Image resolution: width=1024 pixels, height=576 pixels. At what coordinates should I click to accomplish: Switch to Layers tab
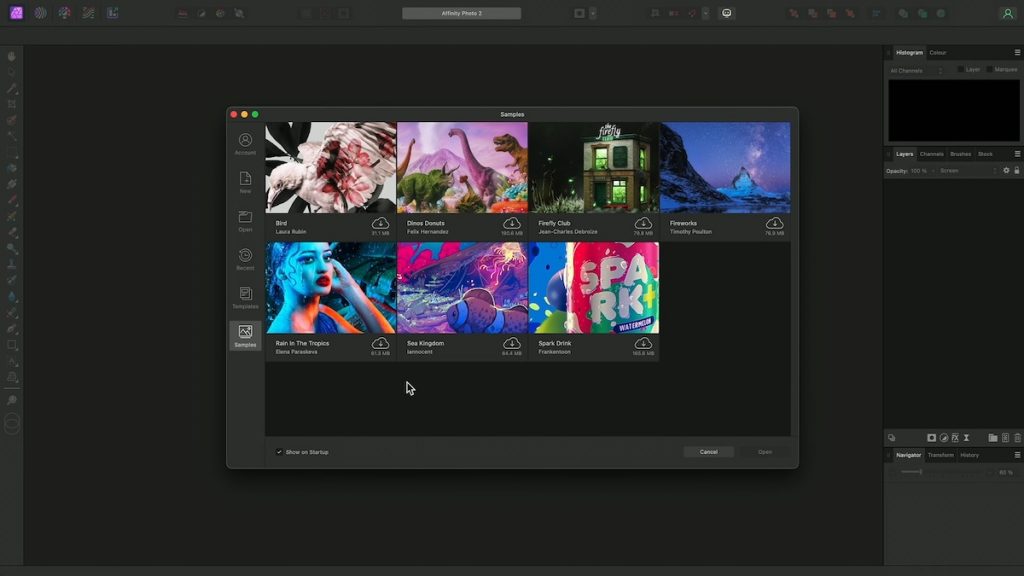(x=904, y=154)
